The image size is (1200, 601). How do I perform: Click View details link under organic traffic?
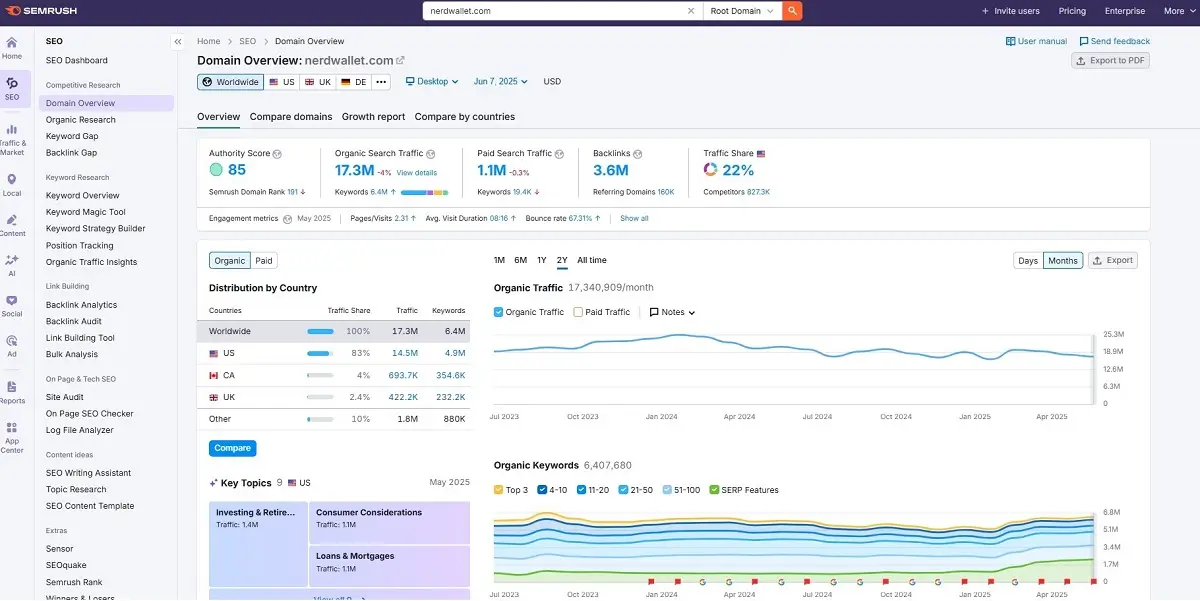417,173
